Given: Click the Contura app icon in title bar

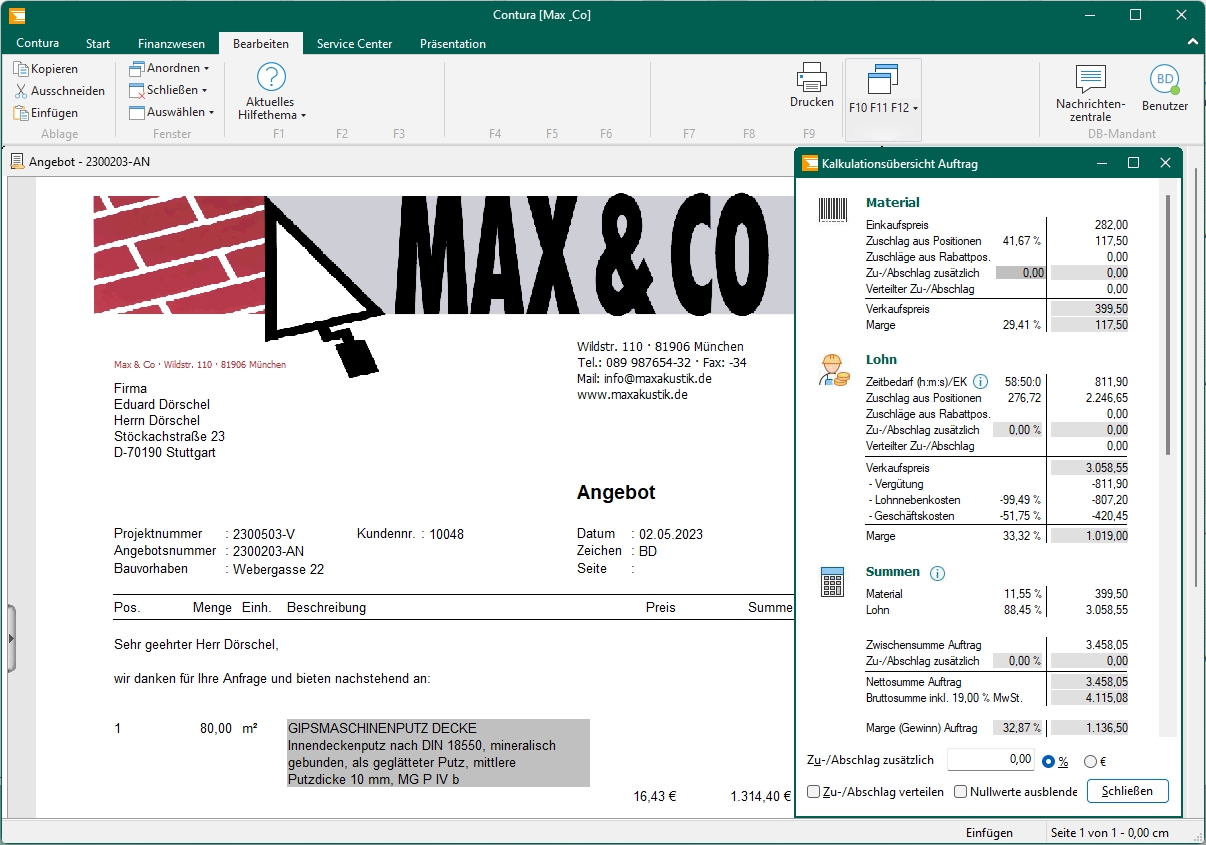Looking at the screenshot, I should coord(16,15).
